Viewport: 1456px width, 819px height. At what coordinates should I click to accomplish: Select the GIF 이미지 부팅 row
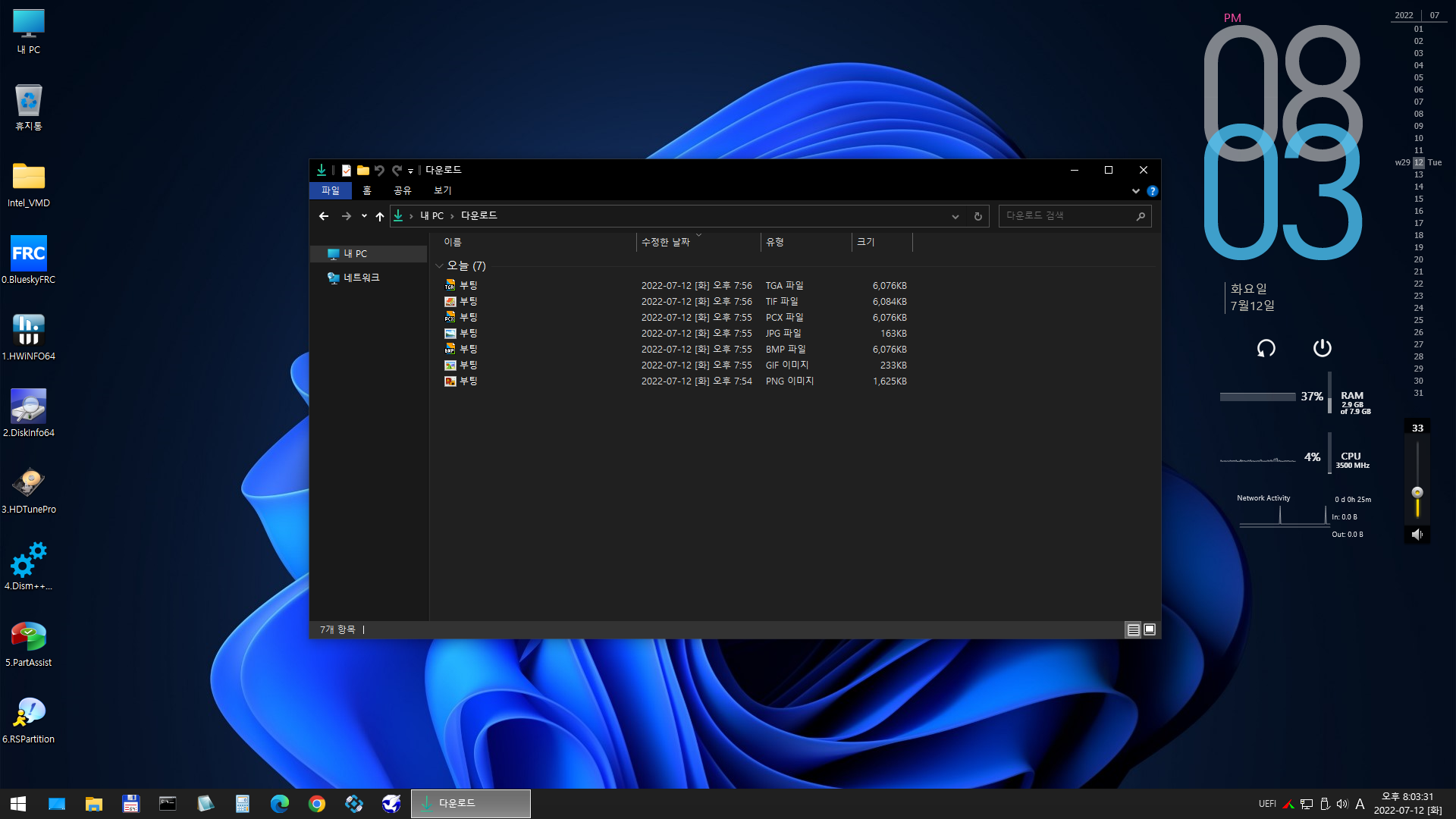[676, 366]
